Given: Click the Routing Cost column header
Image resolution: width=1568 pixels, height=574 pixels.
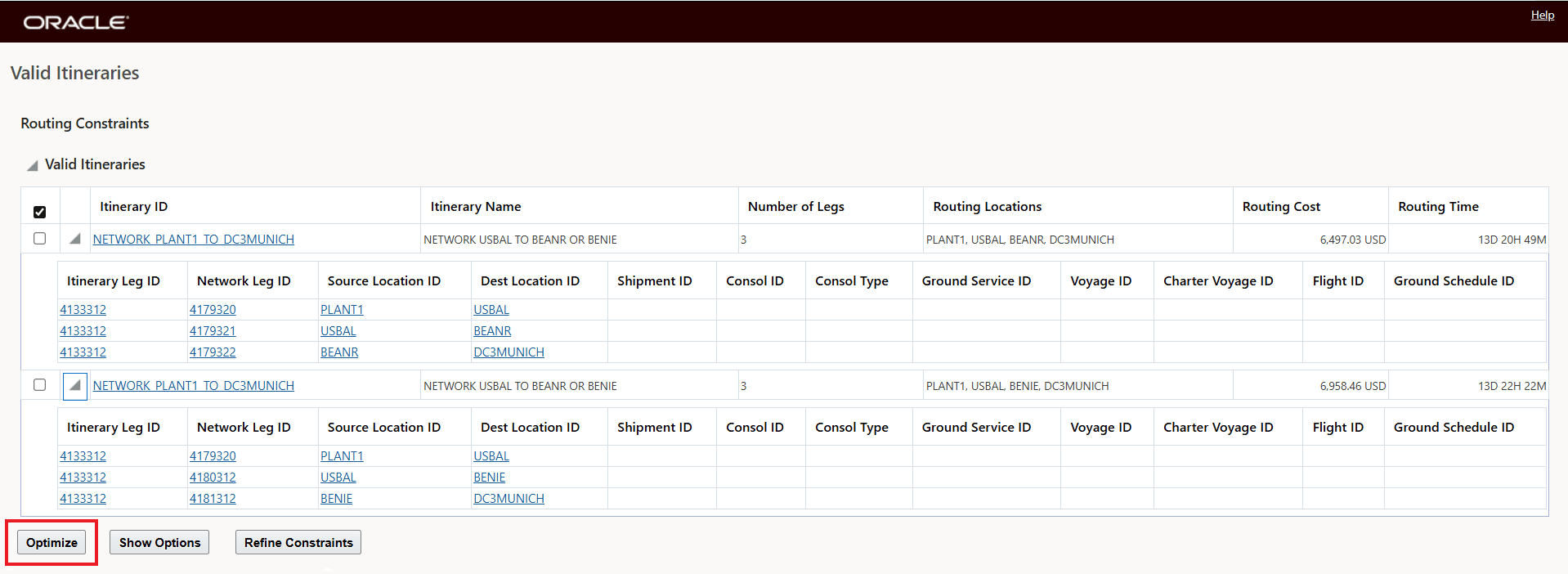Looking at the screenshot, I should (x=1281, y=207).
